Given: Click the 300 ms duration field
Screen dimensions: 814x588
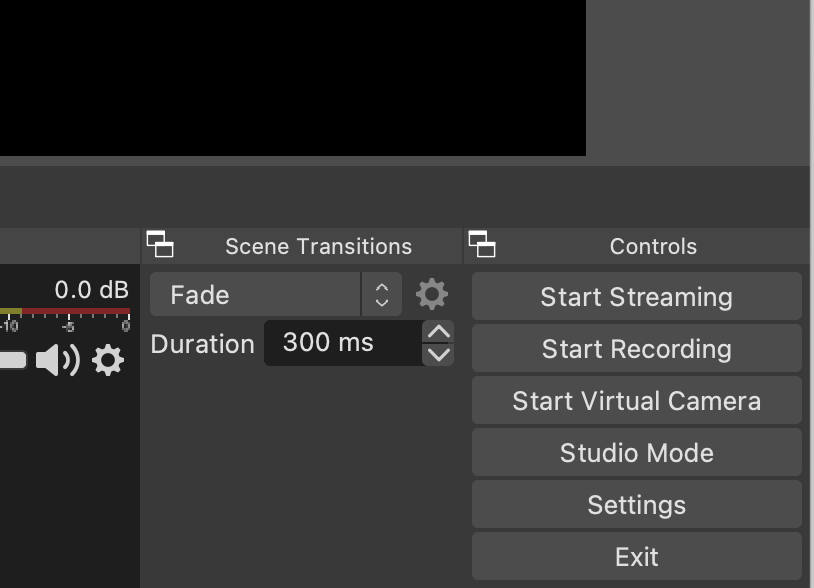Looking at the screenshot, I should coord(342,343).
